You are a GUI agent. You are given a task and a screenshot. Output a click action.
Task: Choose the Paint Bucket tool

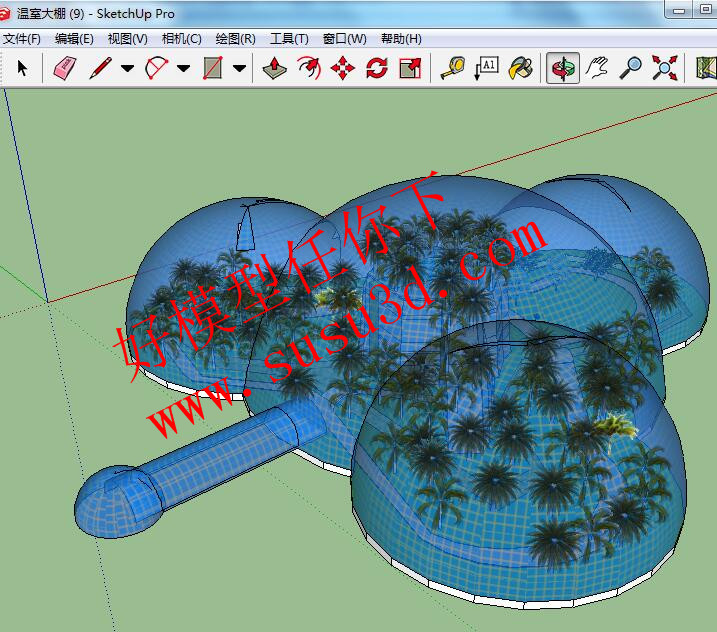coord(520,68)
